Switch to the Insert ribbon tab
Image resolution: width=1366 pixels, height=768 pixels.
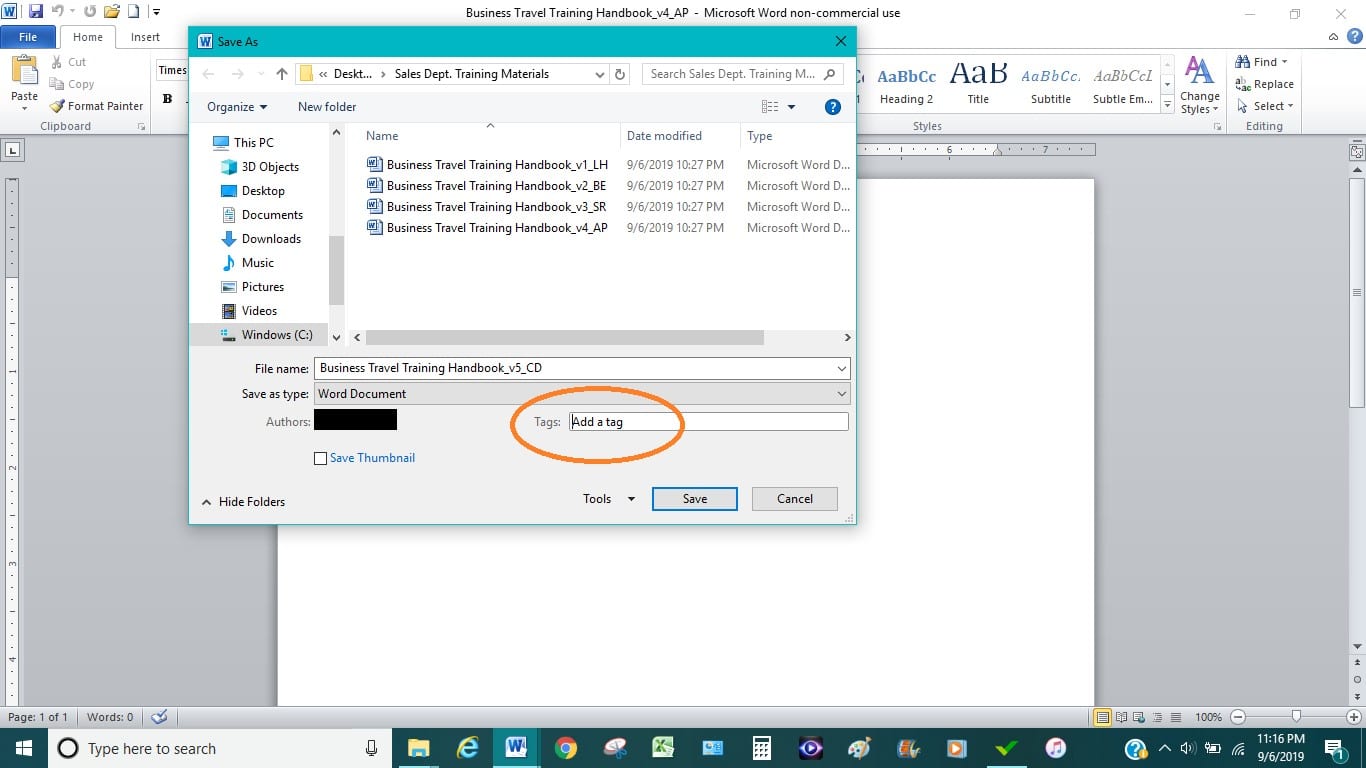pos(146,36)
